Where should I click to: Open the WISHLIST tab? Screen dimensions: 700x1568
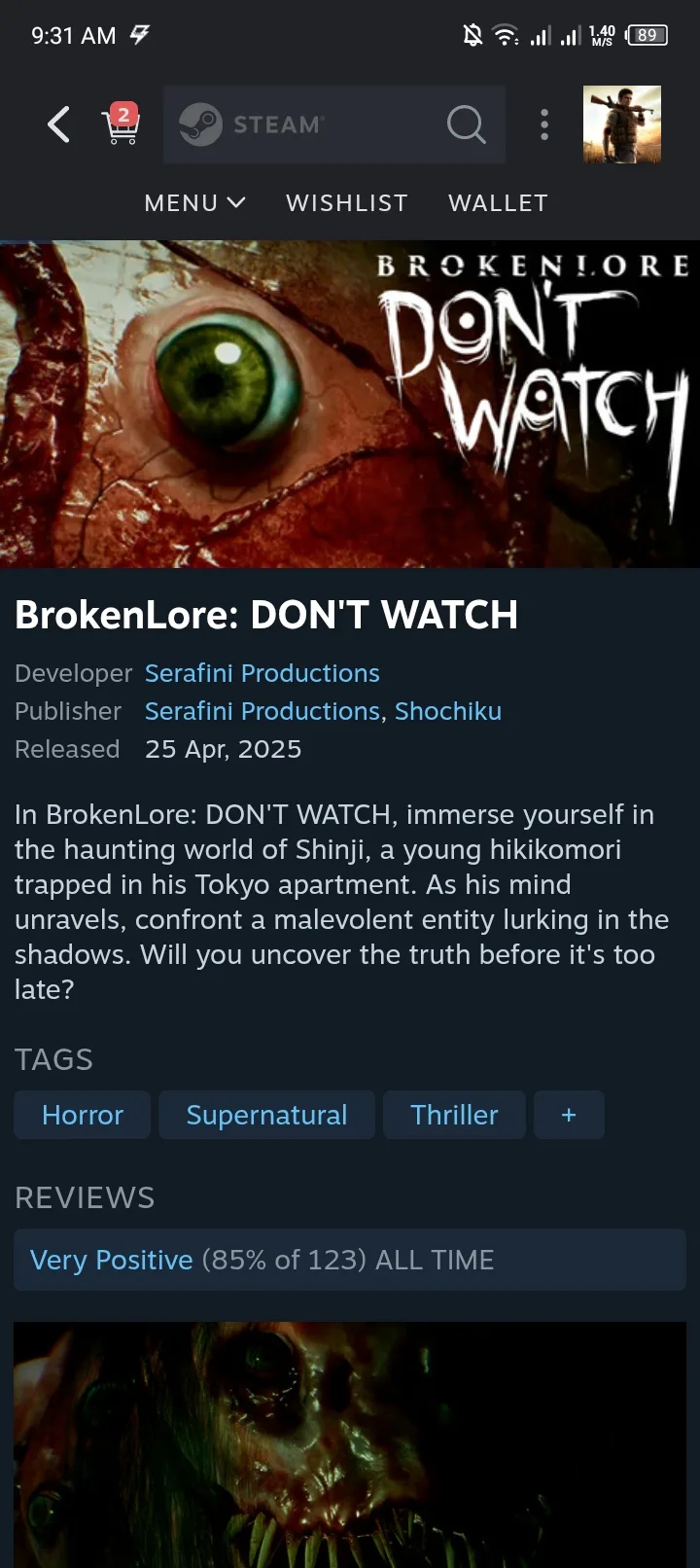coord(347,202)
